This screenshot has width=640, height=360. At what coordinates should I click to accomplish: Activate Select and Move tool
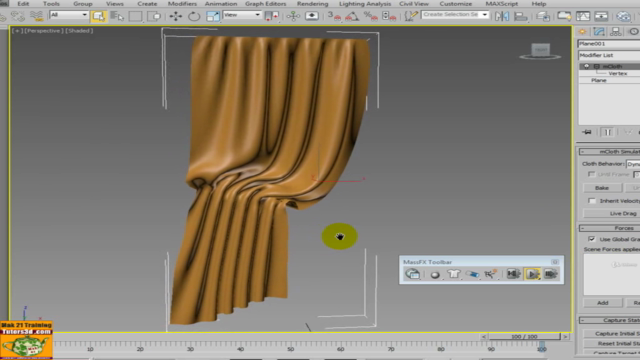176,16
